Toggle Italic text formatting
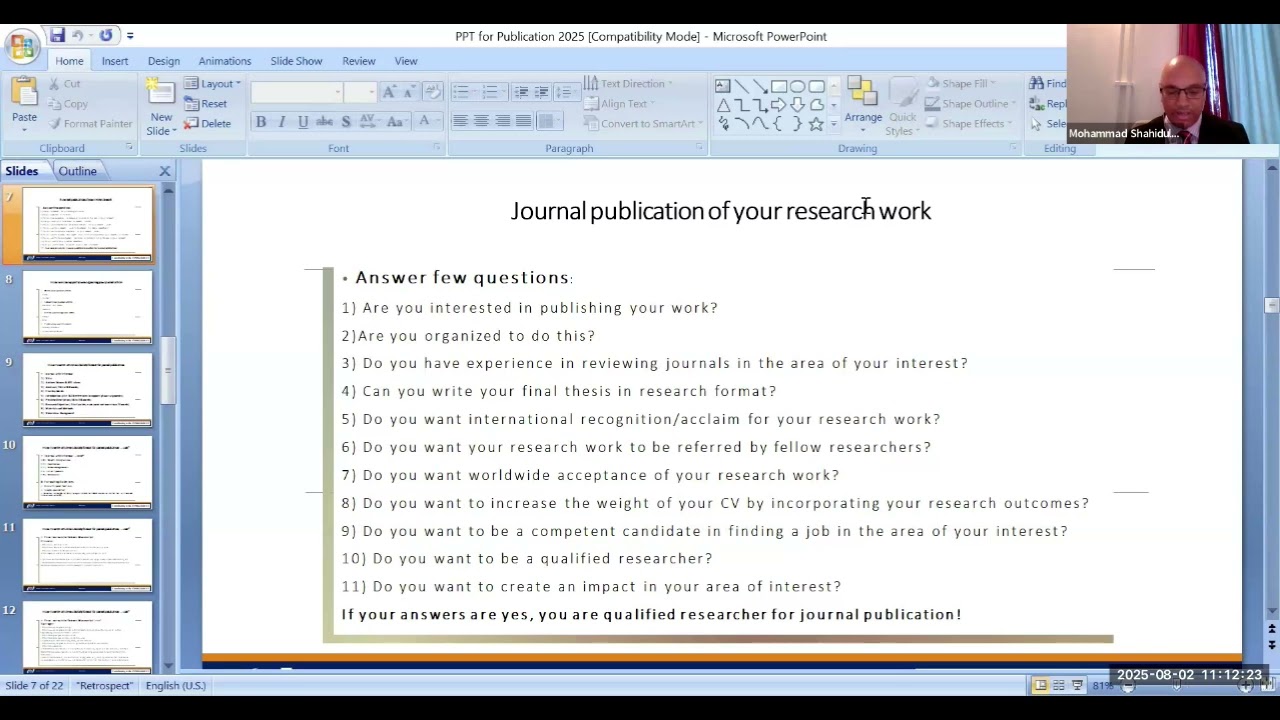1280x720 pixels. click(x=282, y=122)
